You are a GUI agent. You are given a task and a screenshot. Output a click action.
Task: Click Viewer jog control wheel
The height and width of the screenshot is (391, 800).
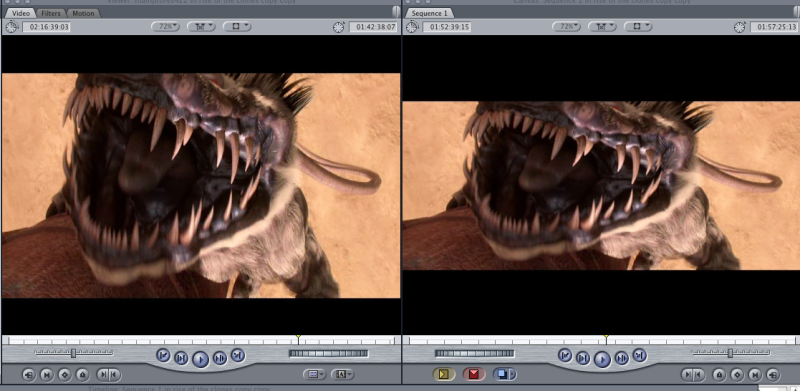(328, 353)
